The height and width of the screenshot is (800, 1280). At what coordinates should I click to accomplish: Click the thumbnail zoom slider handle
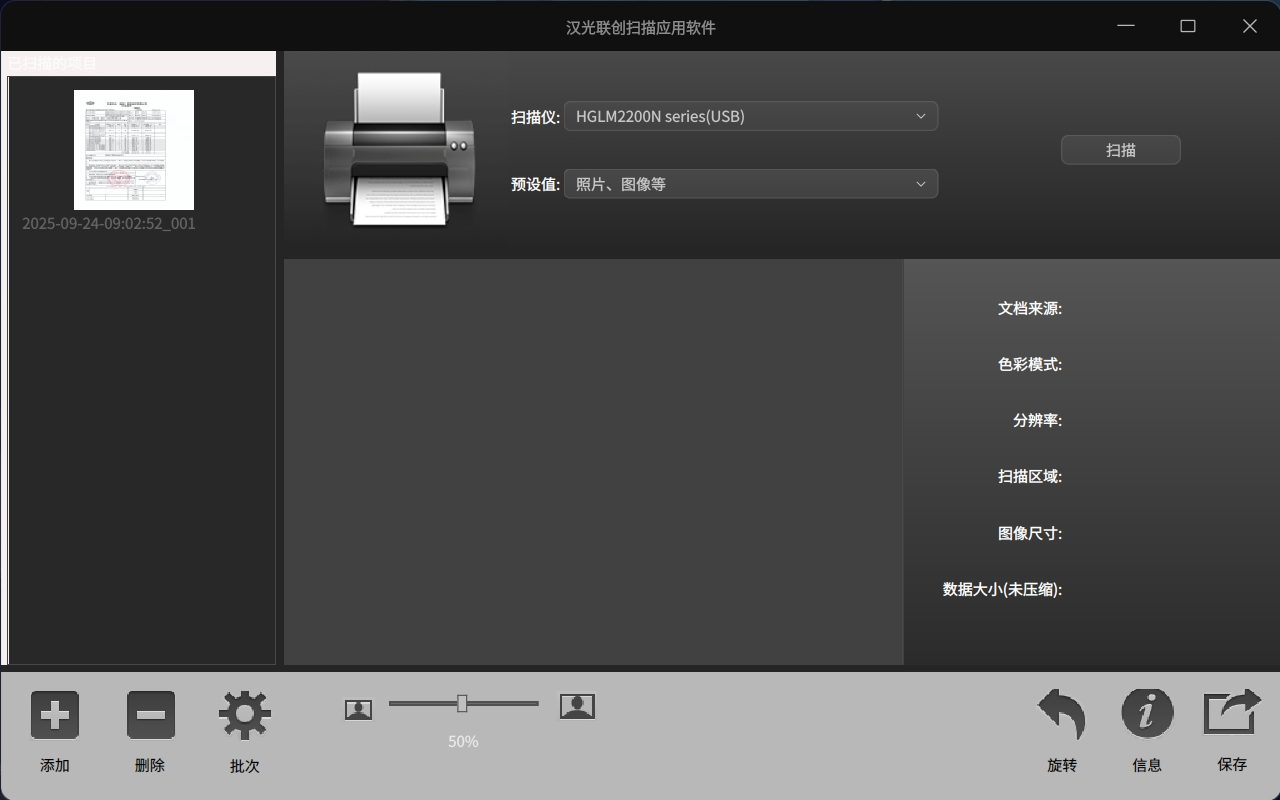(x=462, y=704)
